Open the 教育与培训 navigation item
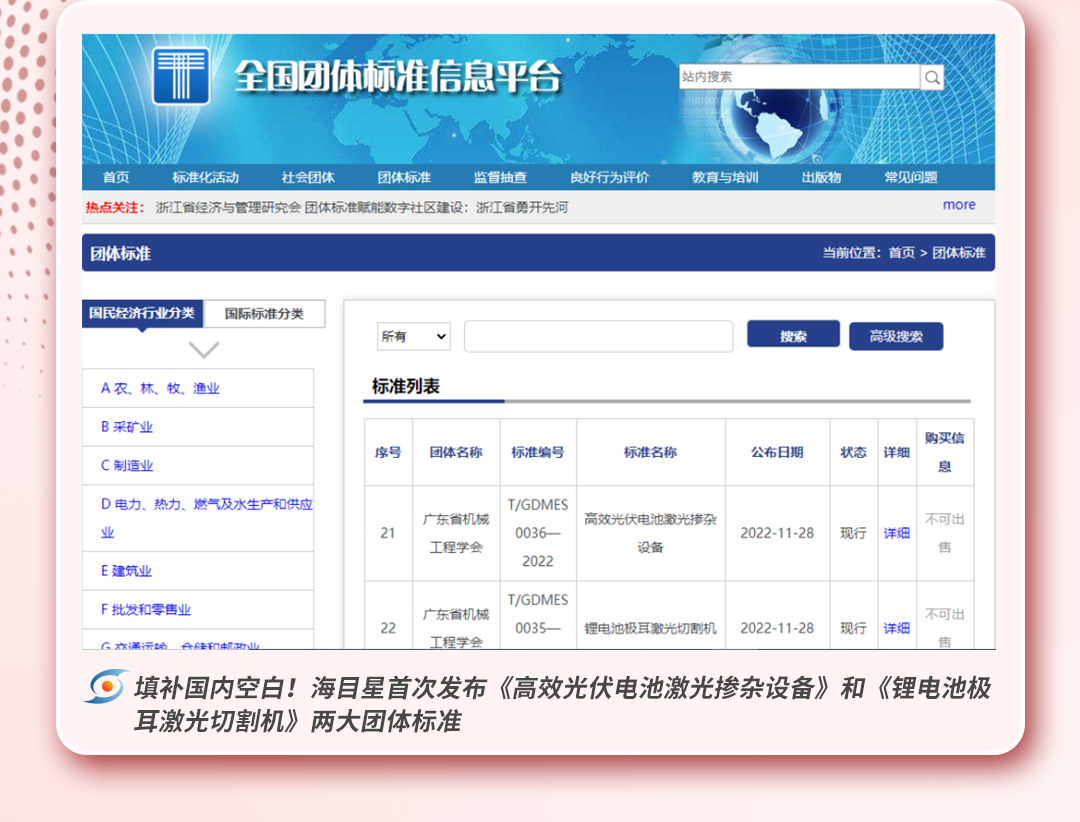1080x822 pixels. click(x=725, y=177)
